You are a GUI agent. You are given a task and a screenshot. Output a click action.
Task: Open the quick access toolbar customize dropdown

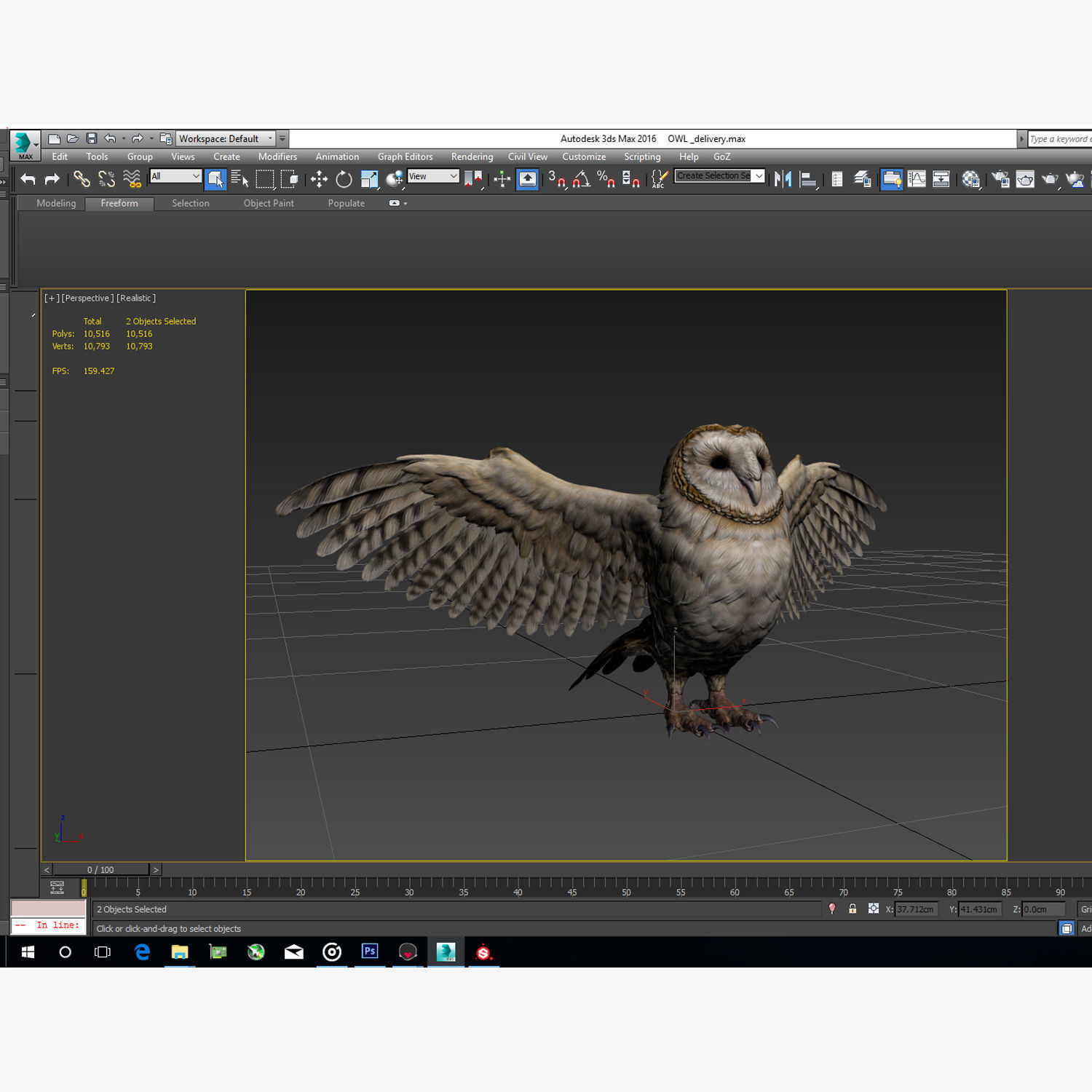282,138
